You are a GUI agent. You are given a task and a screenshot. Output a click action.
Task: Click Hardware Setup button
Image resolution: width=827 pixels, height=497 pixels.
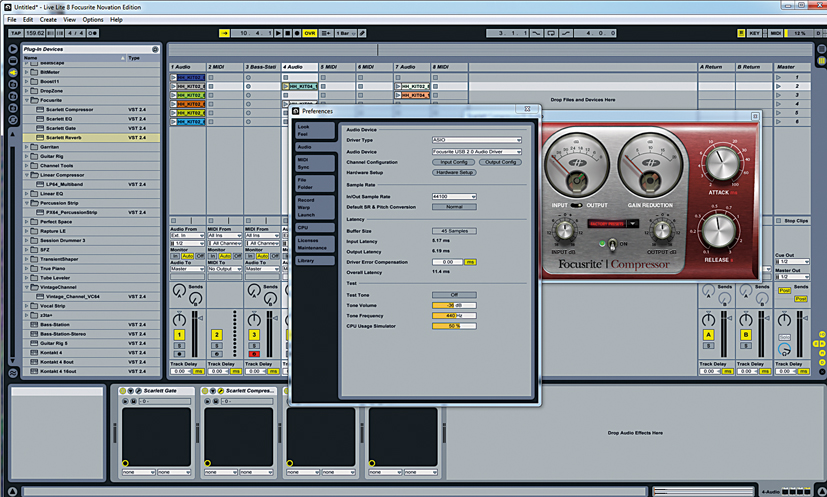tap(454, 173)
